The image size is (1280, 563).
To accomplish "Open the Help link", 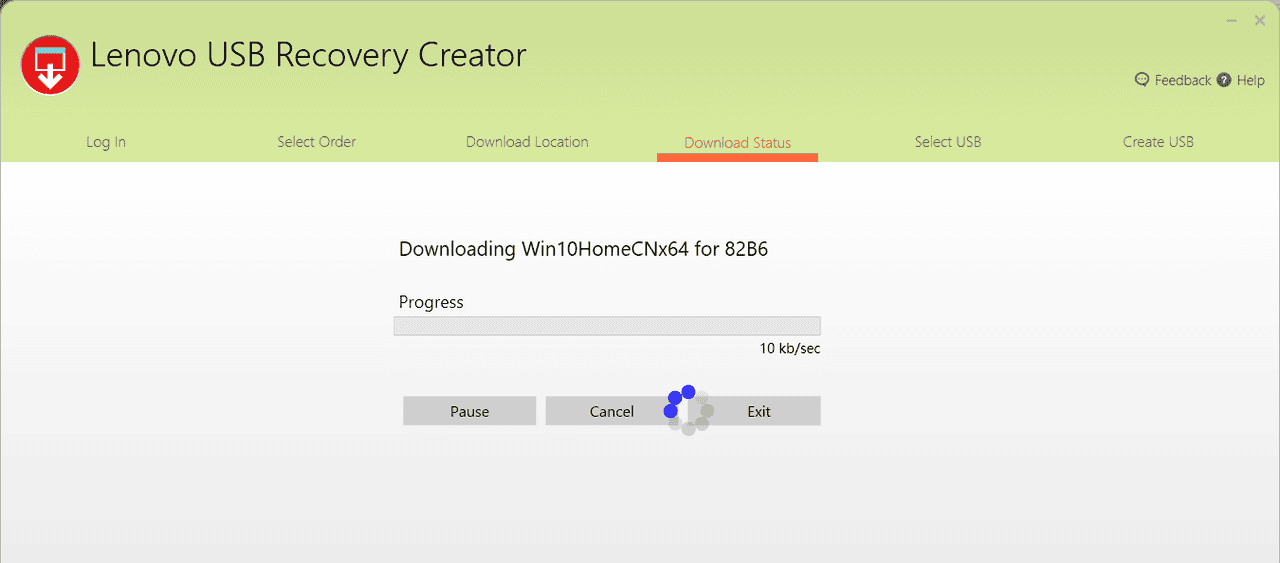I will pos(1251,80).
